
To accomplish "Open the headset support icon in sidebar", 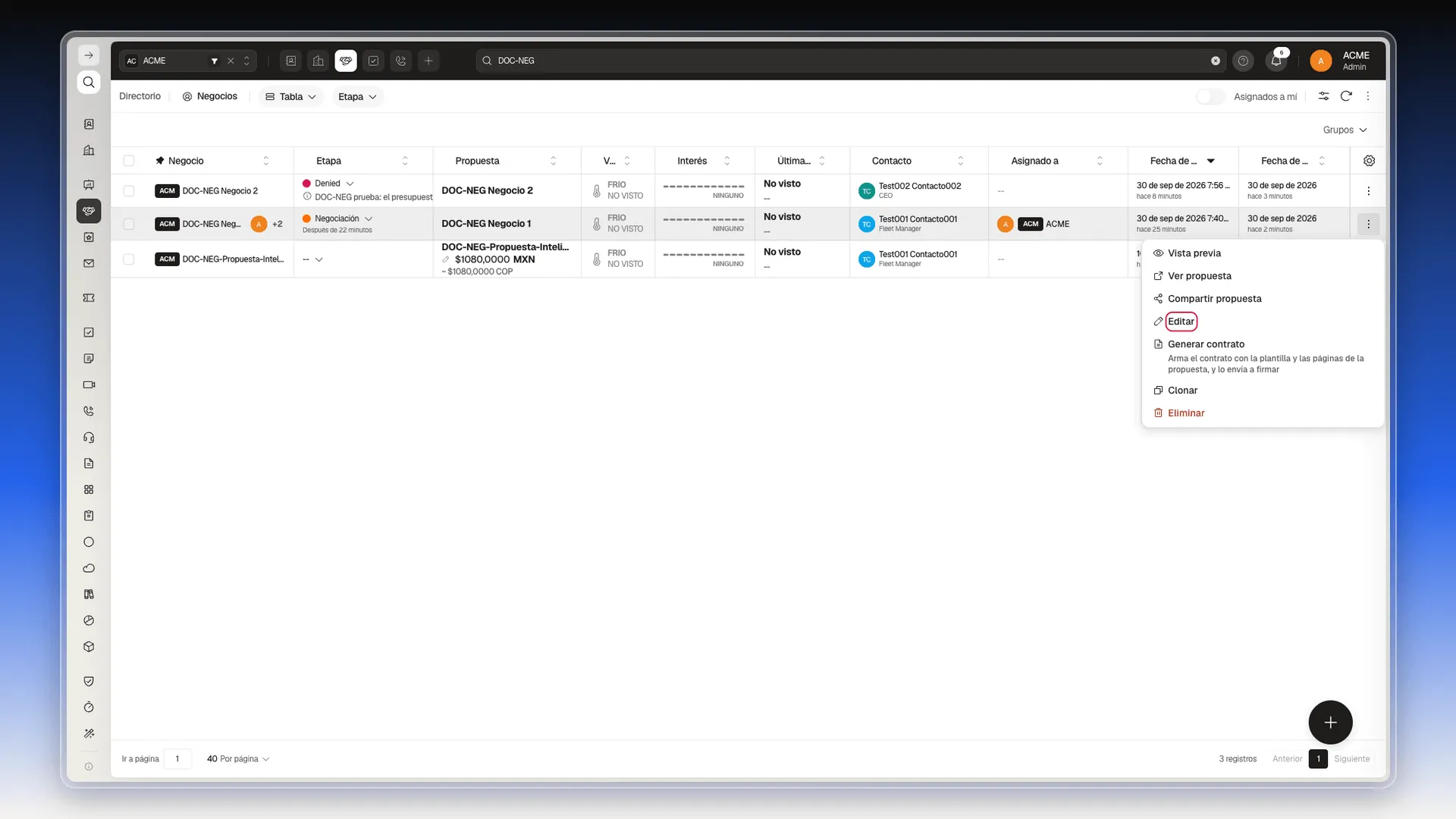I will 89,438.
